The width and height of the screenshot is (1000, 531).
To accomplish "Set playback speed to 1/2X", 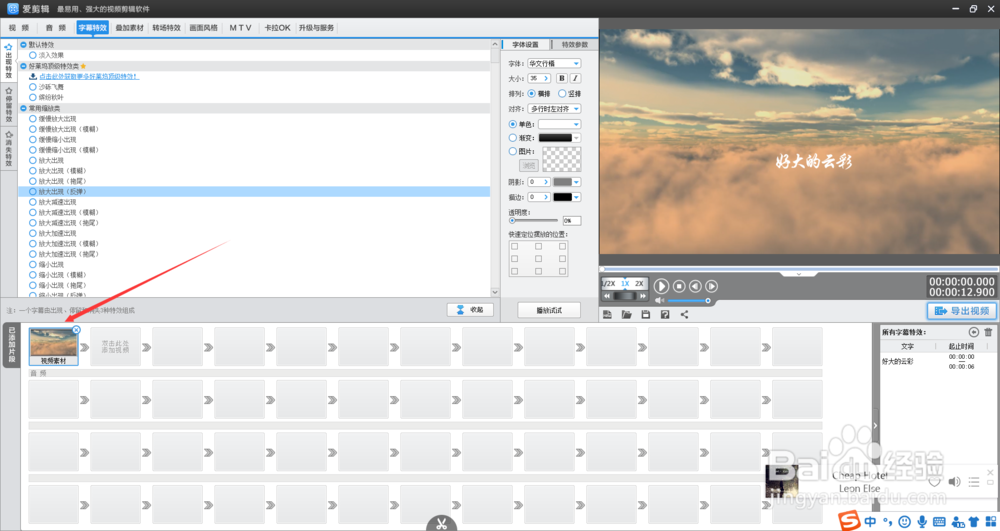I will [x=610, y=284].
